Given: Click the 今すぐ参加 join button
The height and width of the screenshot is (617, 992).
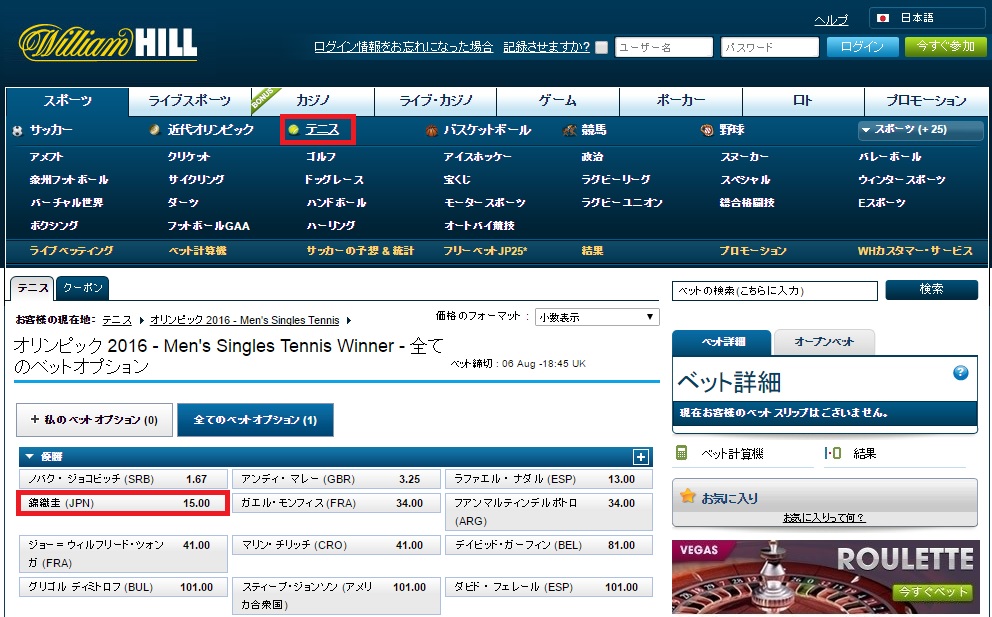Looking at the screenshot, I should pos(946,47).
